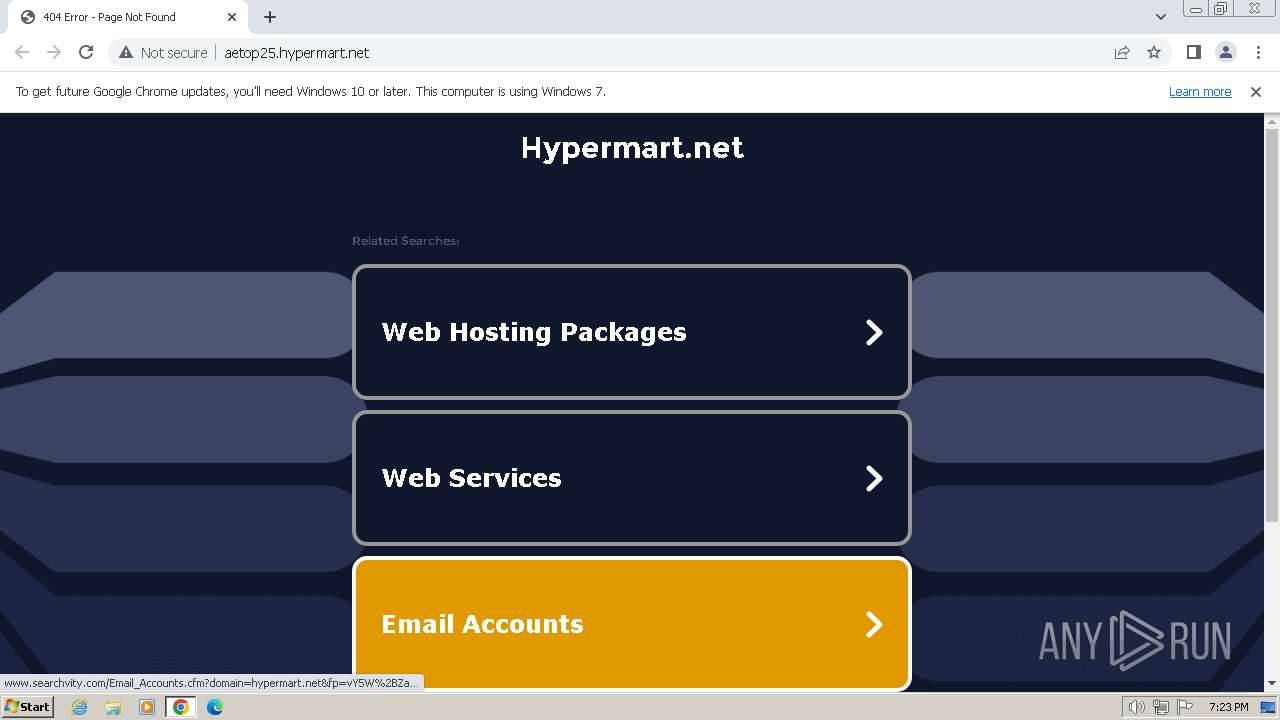
Task: Open the Chrome three-dot menu
Action: (x=1258, y=53)
